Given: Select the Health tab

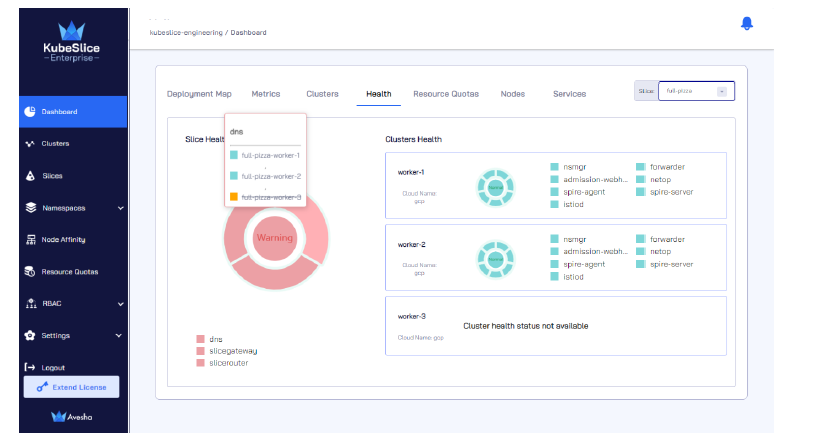Looking at the screenshot, I should 379,94.
